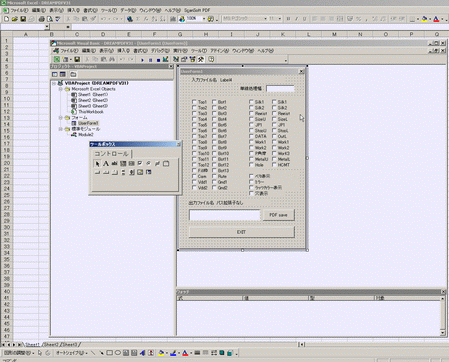The height and width of the screenshot is (362, 449).
Task: Click the Save icon in VBA toolbar
Action: point(77,59)
